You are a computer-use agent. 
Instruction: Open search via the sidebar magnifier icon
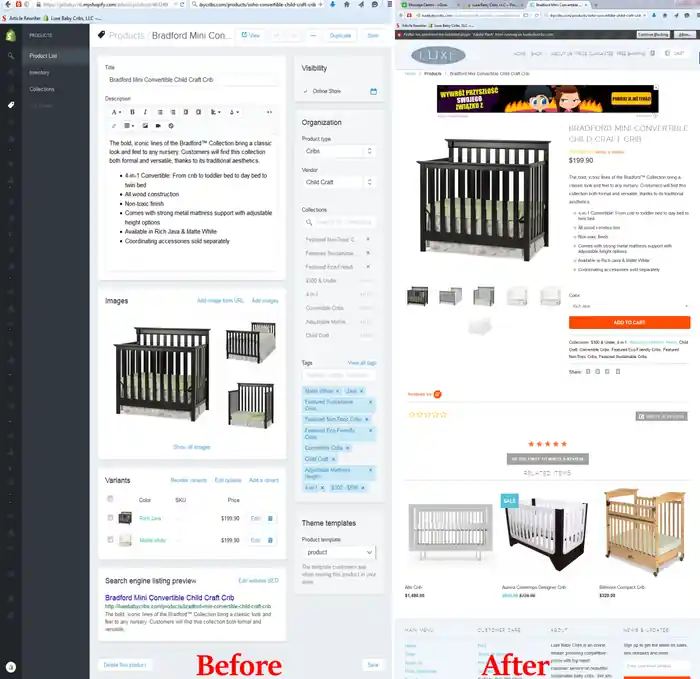(x=11, y=56)
